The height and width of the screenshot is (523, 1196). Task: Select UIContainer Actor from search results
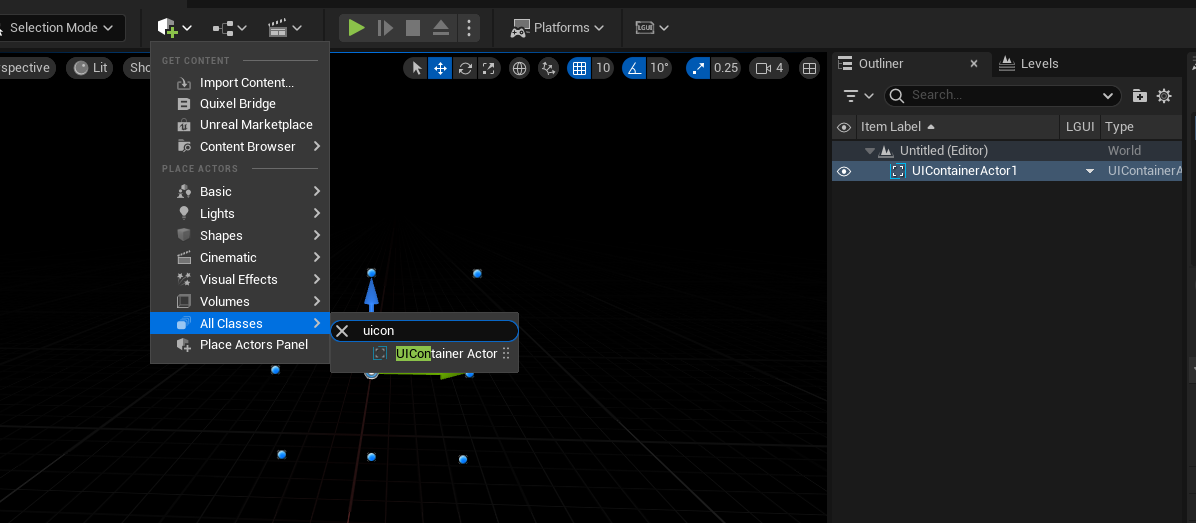446,353
